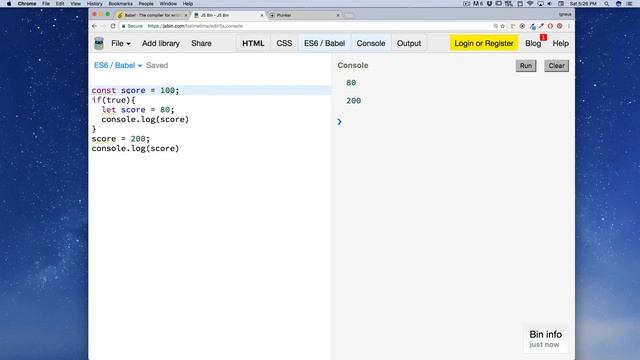Open the Chrome application menu
Image resolution: width=640 pixels, height=360 pixels.
(x=27, y=4)
